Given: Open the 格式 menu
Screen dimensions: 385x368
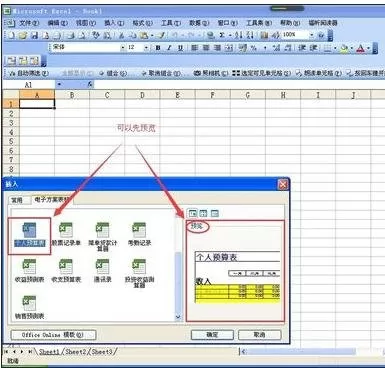Looking at the screenshot, I should tap(142, 23).
